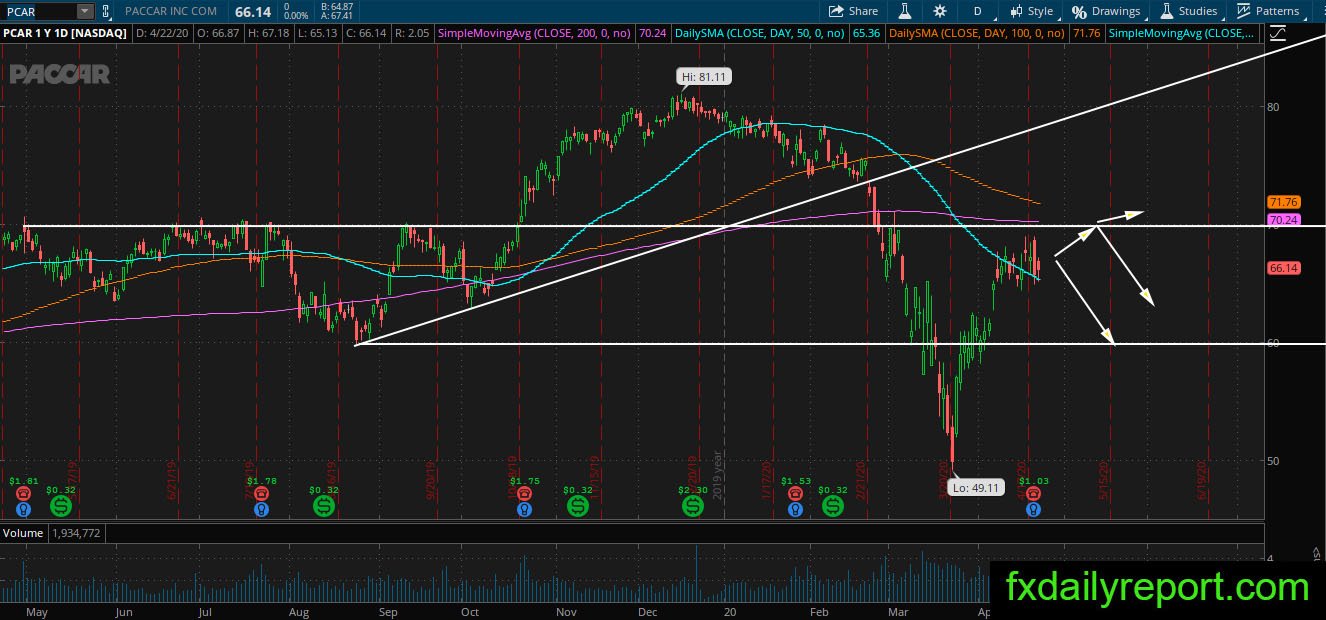Screen dimensions: 1326x620
Task: Open chart settings gear icon
Action: (x=940, y=11)
